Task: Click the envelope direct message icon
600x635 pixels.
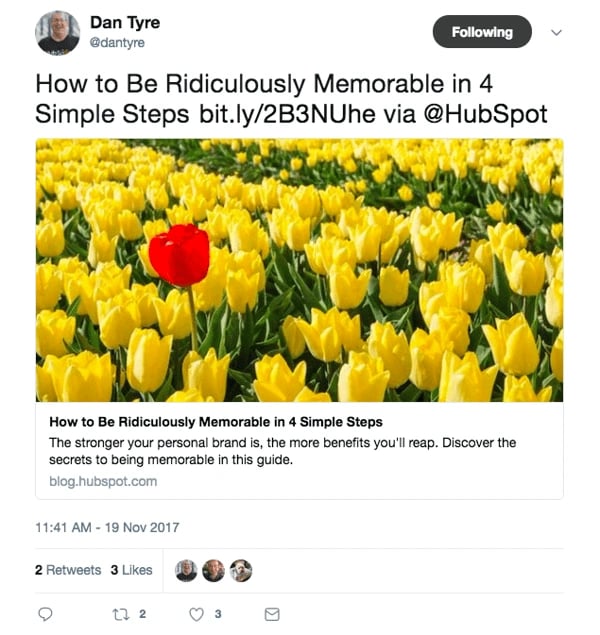Action: point(271,613)
